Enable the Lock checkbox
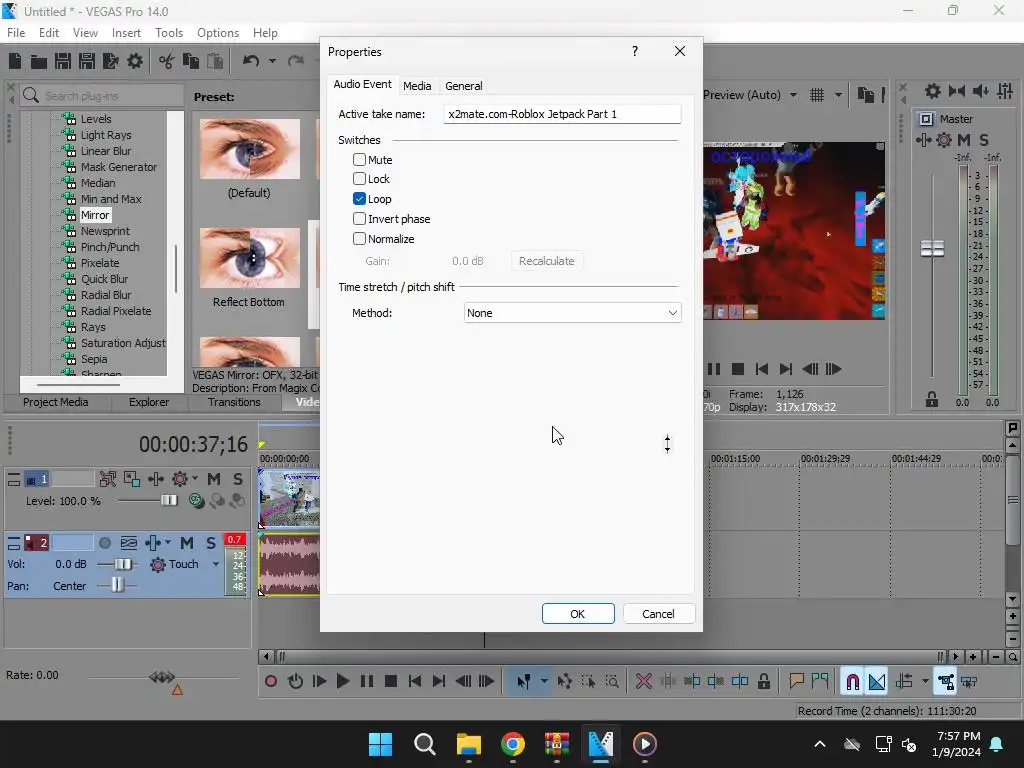The image size is (1024, 768). click(359, 178)
